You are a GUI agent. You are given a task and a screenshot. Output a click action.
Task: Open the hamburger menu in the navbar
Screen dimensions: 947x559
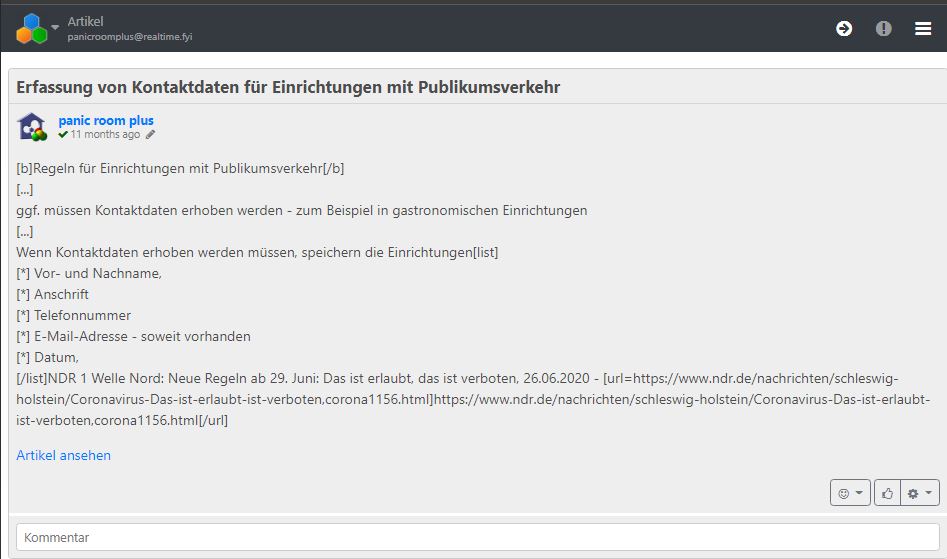click(923, 28)
